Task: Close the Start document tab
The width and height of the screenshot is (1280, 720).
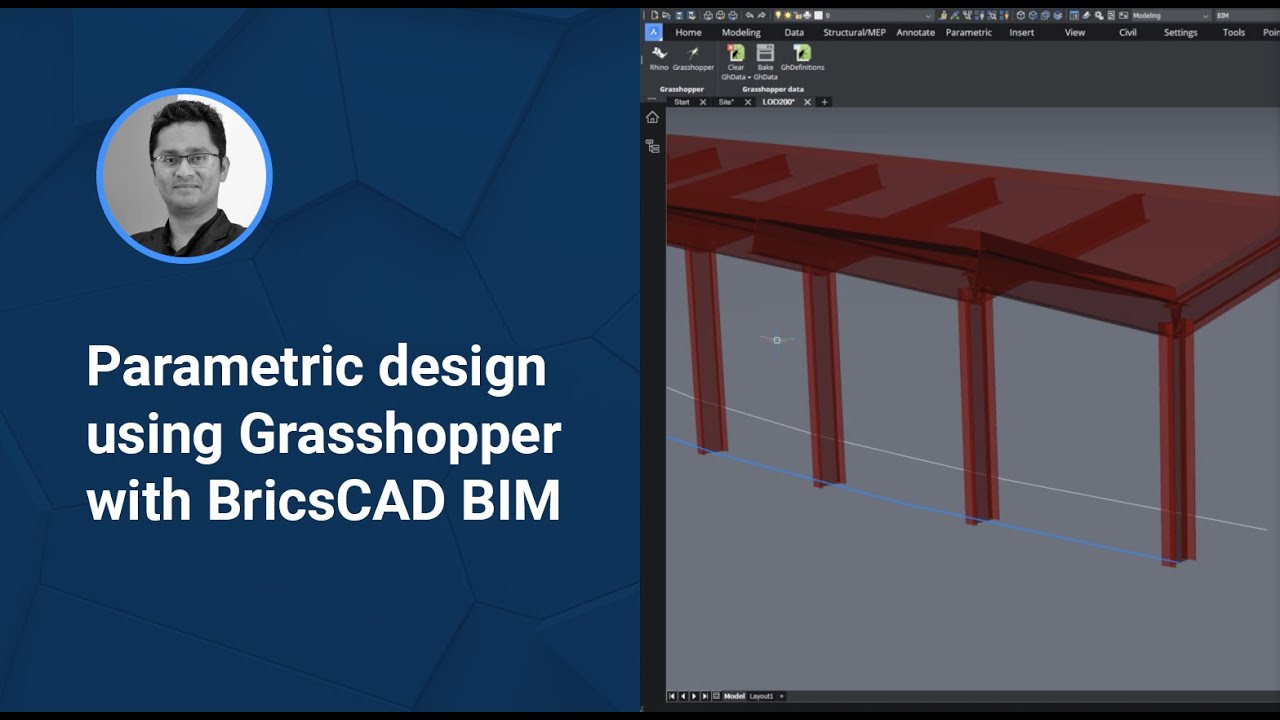Action: (703, 102)
